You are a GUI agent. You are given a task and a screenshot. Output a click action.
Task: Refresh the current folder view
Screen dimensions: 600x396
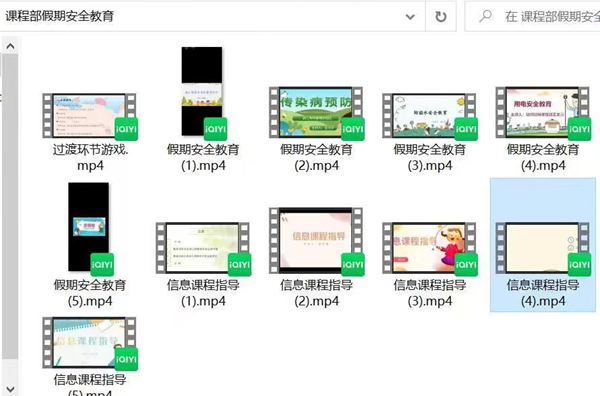(440, 17)
